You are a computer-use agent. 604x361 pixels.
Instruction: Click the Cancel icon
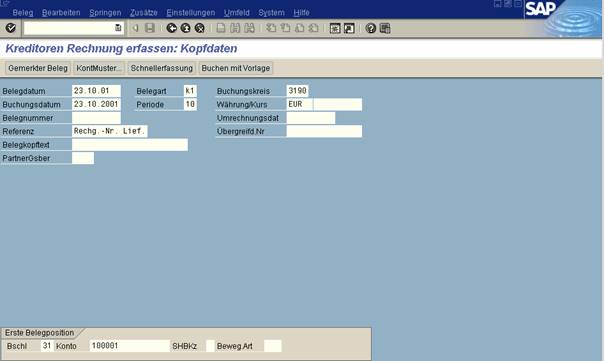pos(199,28)
